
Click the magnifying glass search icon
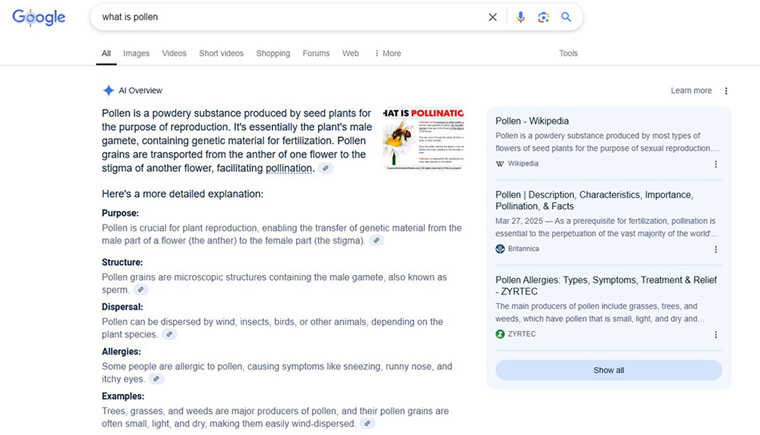566,17
